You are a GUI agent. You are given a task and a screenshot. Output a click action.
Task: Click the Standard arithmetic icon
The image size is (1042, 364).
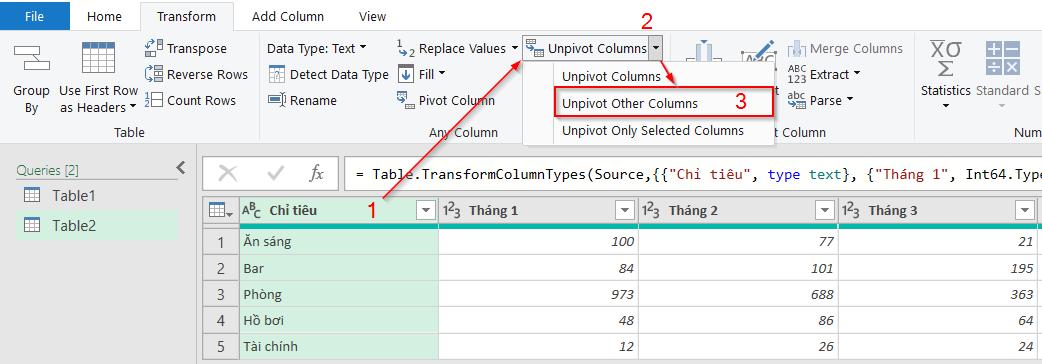click(1003, 58)
